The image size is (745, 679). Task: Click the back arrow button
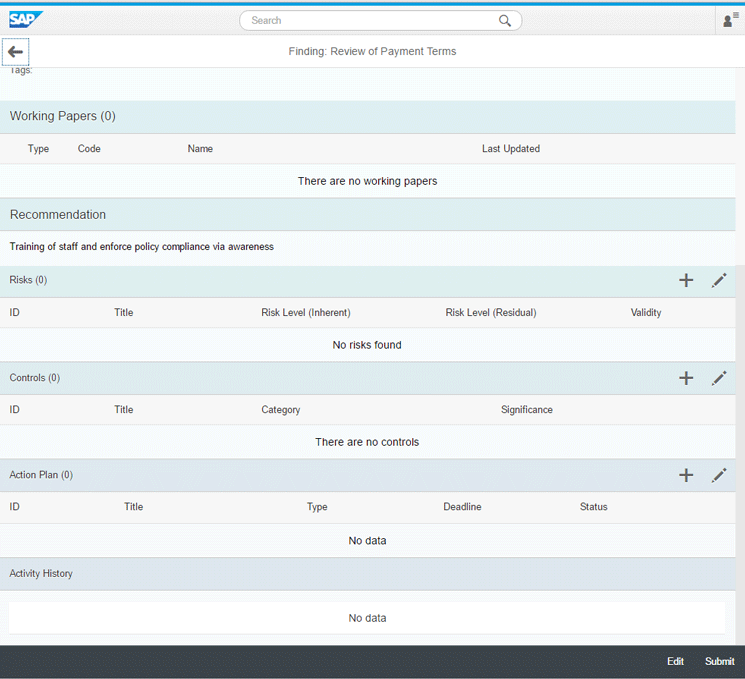[16, 52]
